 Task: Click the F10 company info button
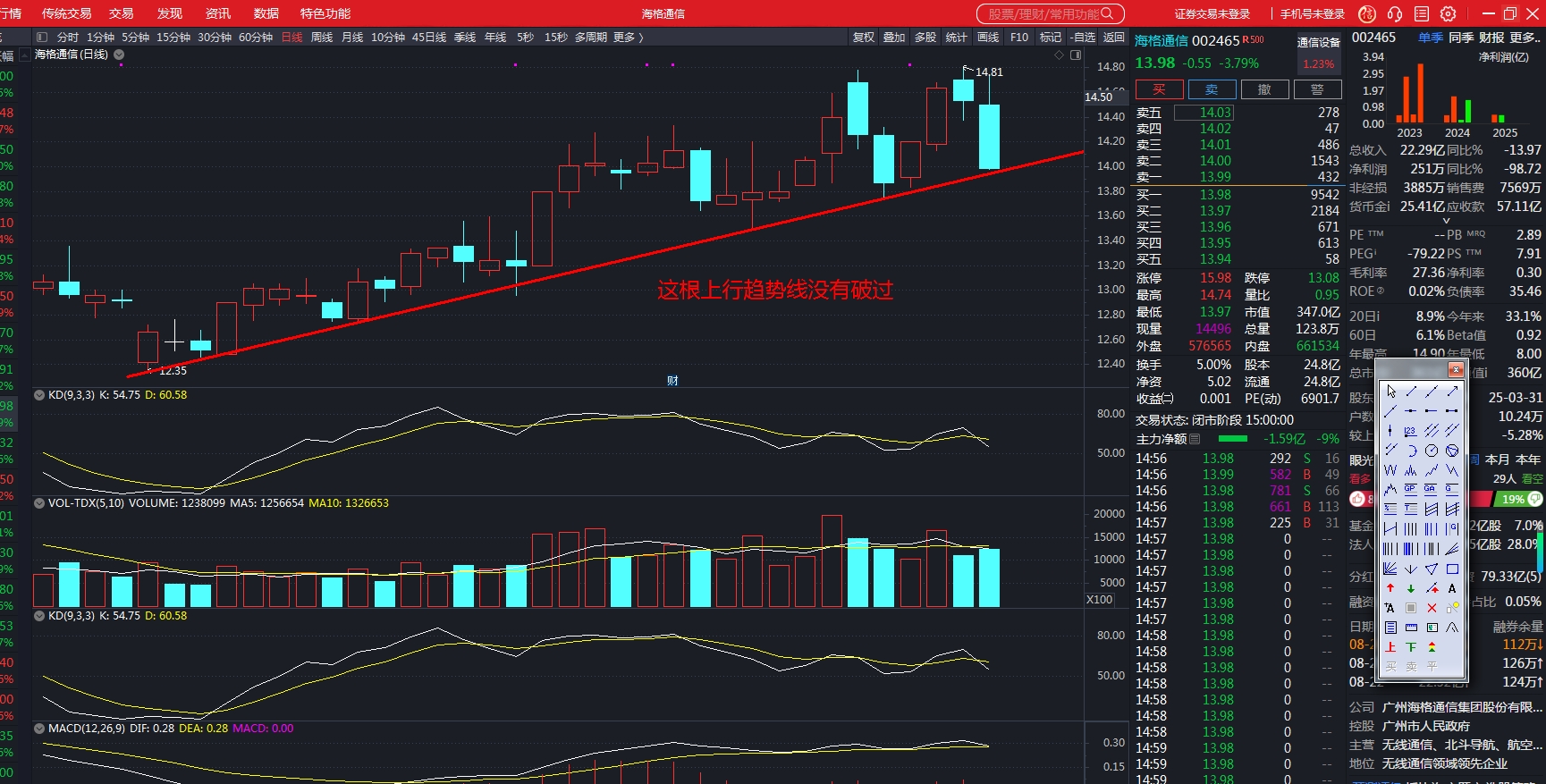click(1019, 37)
